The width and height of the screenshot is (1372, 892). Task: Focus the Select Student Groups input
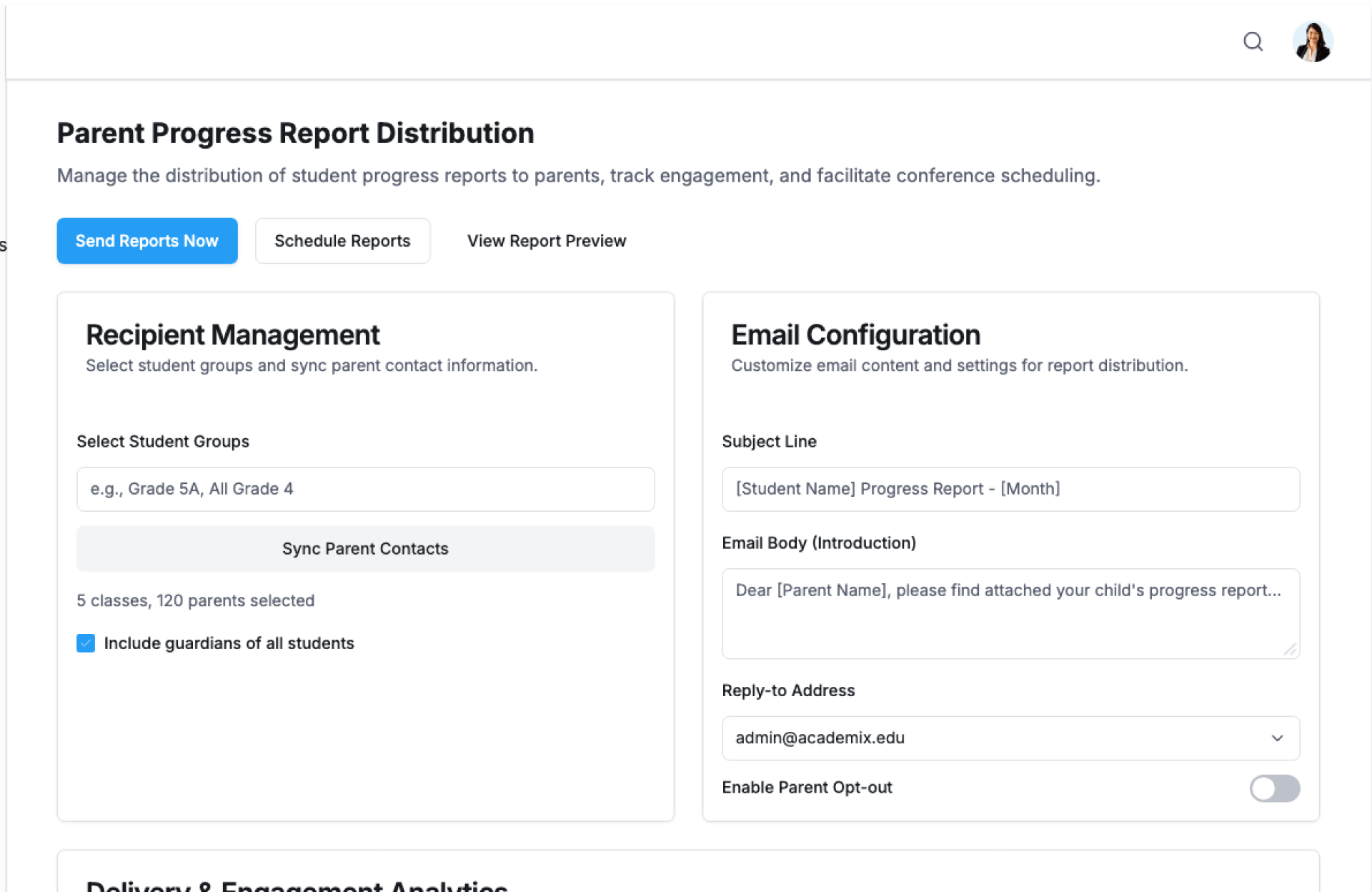365,489
